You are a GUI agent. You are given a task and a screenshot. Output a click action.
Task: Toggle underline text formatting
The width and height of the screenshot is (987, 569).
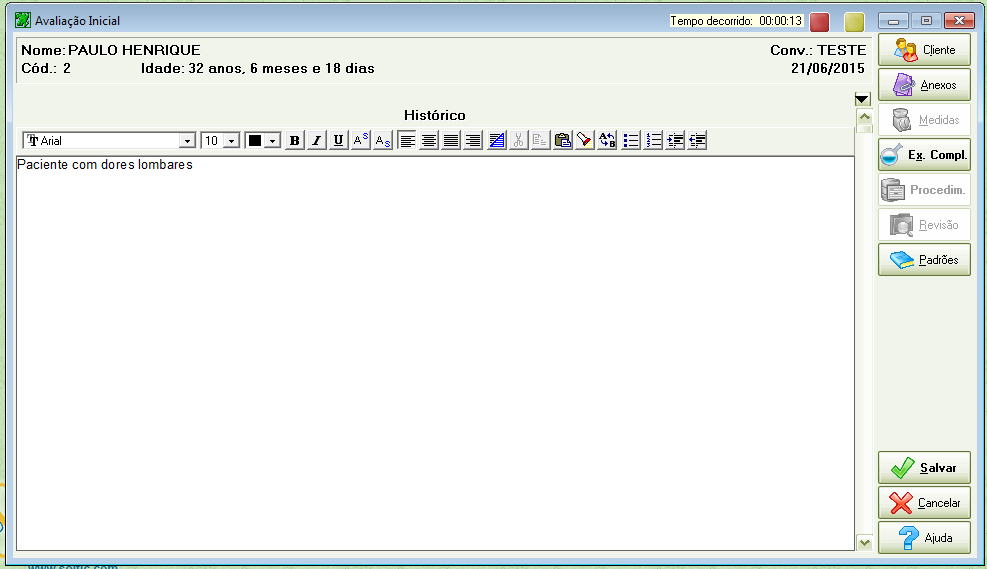(339, 141)
